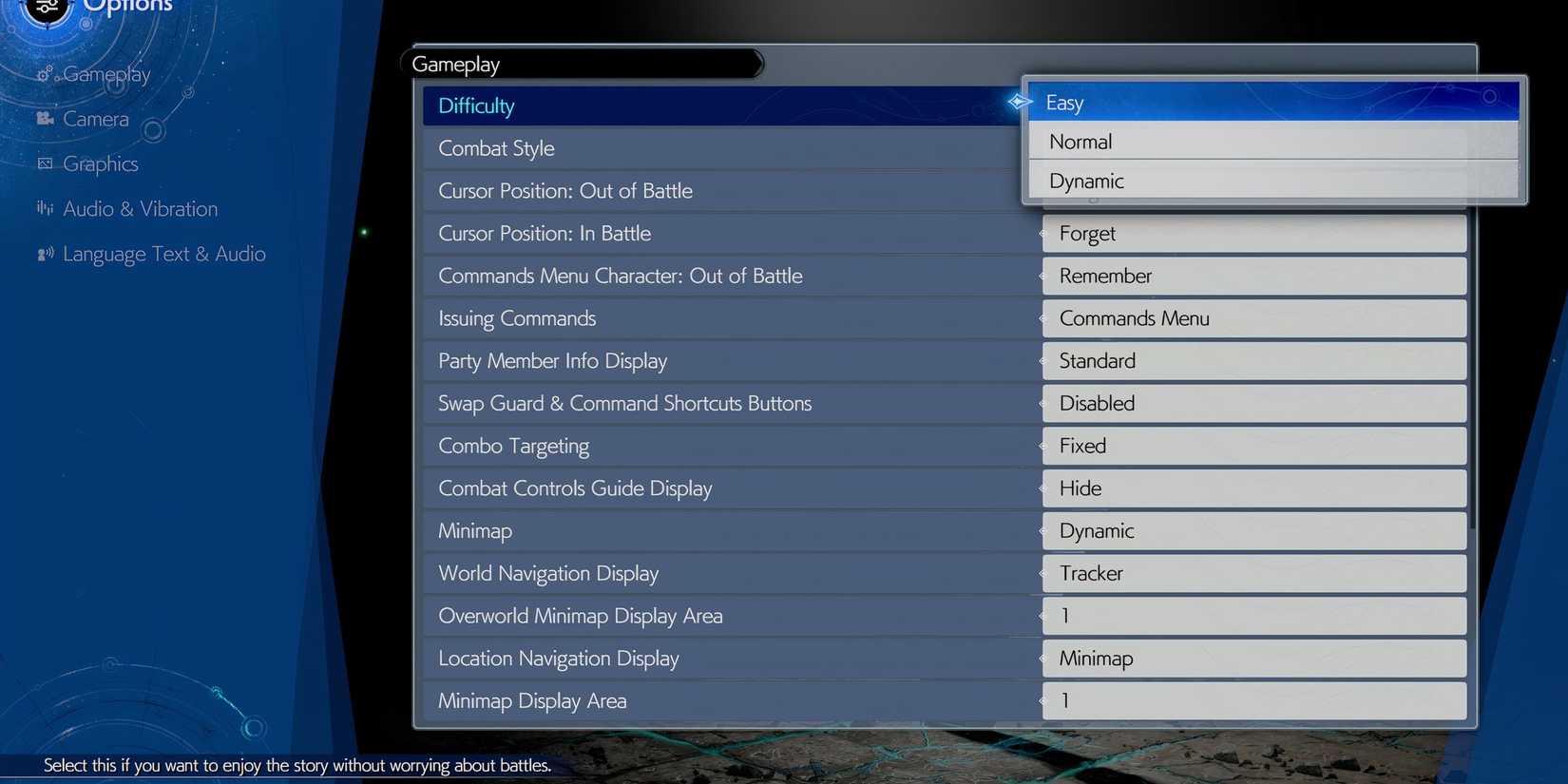Click the Audio & Vibration equalizer icon

click(45, 208)
